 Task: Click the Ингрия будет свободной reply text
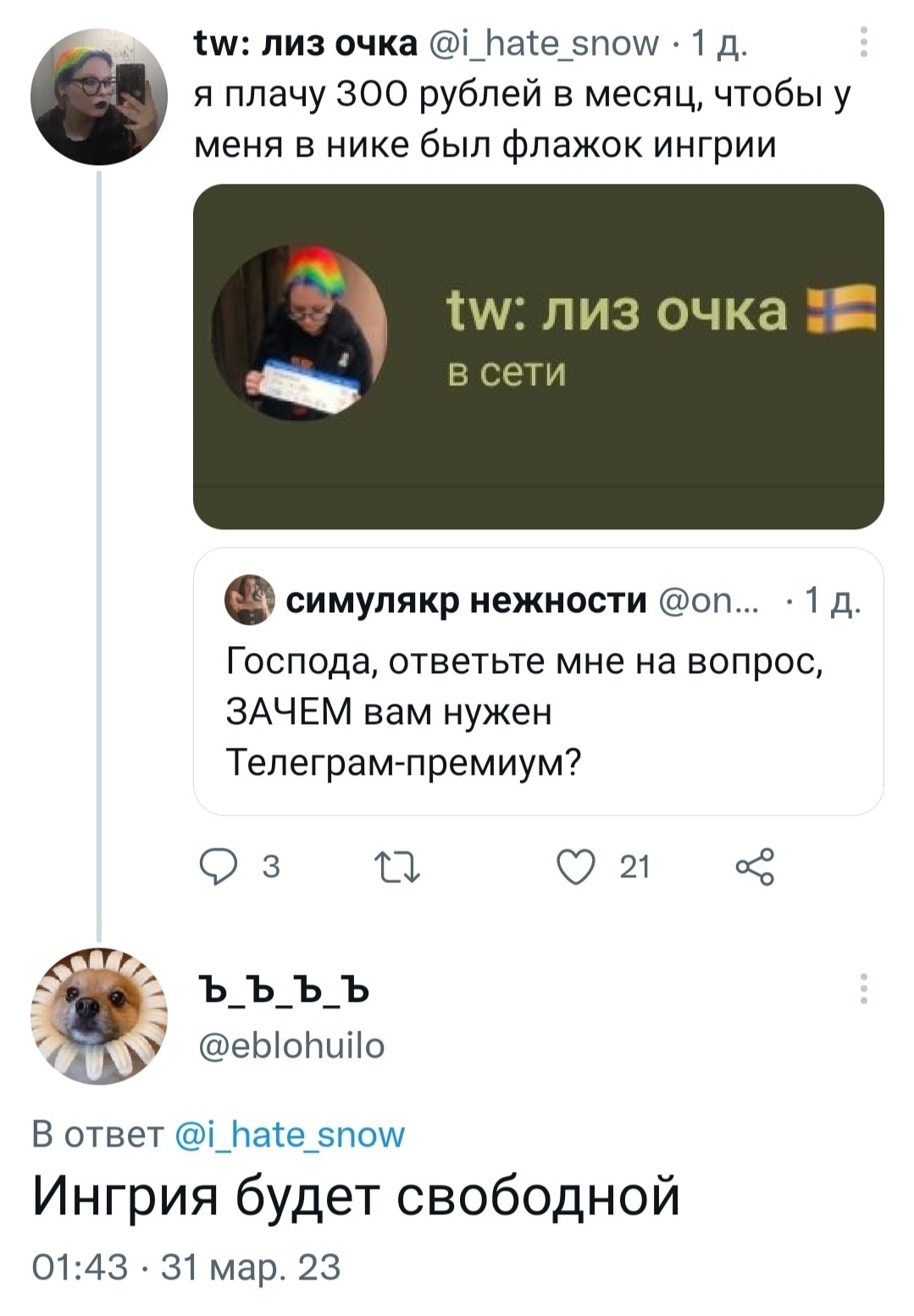pyautogui.click(x=356, y=1197)
